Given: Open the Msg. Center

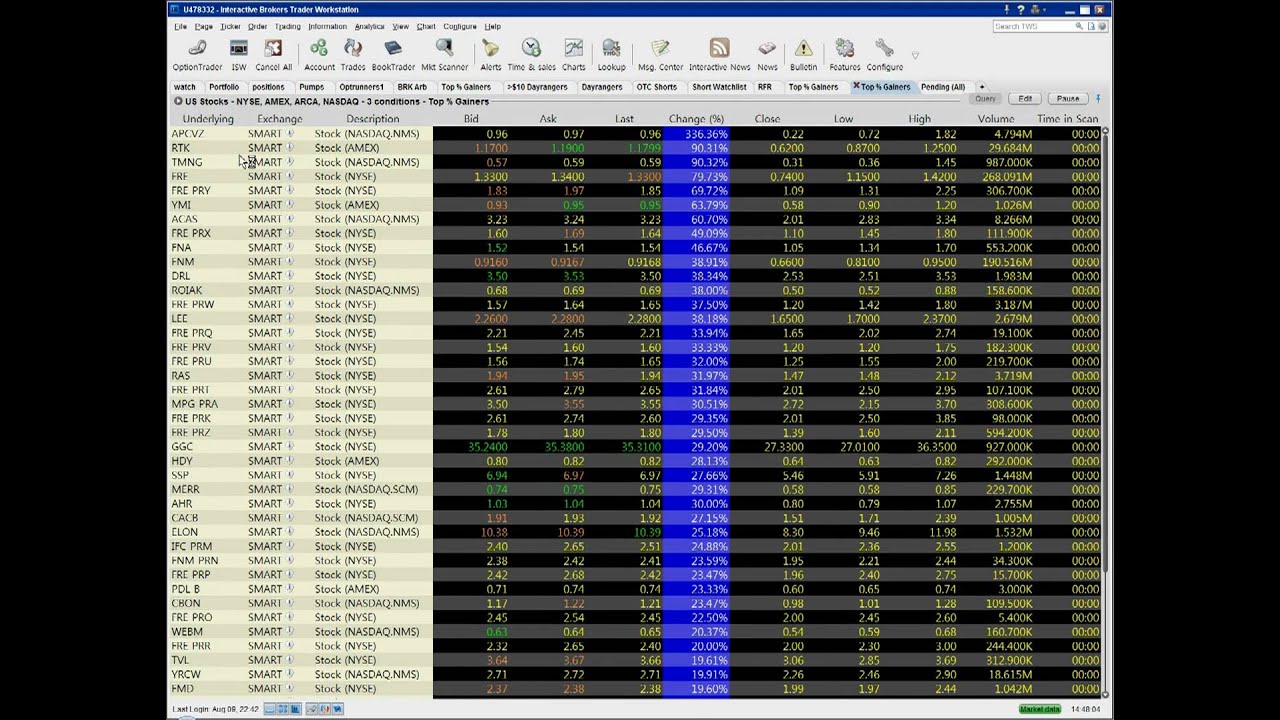Looking at the screenshot, I should [x=660, y=55].
